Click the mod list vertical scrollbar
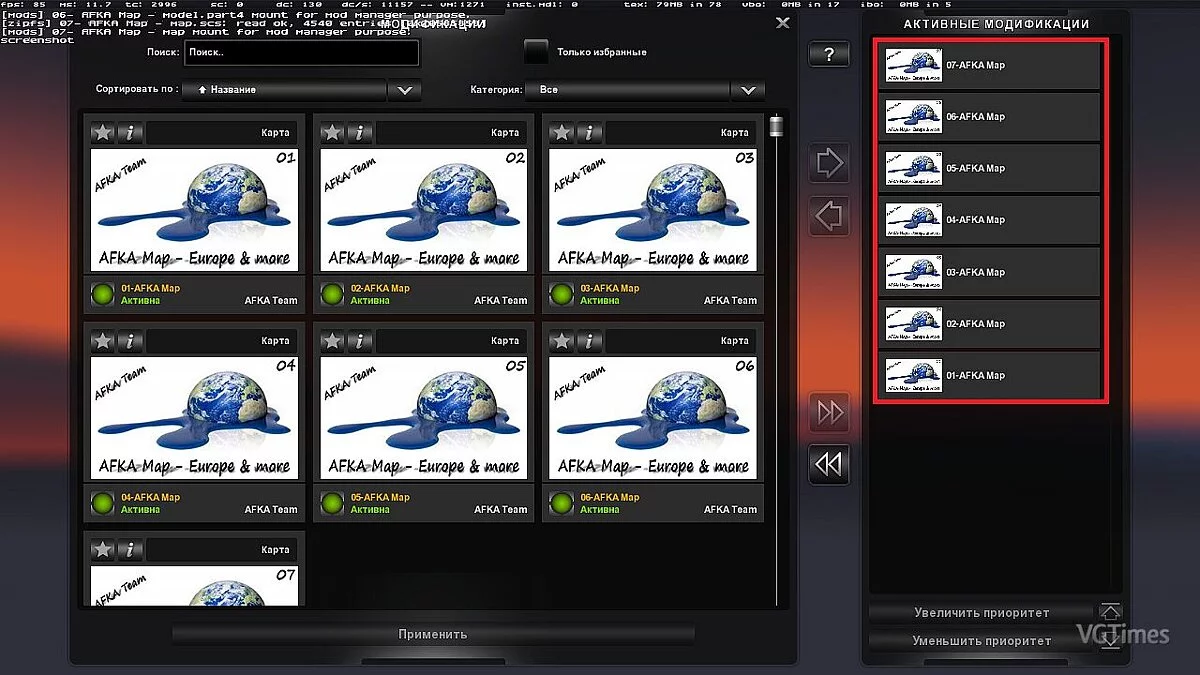This screenshot has width=1200, height=675. [776, 360]
